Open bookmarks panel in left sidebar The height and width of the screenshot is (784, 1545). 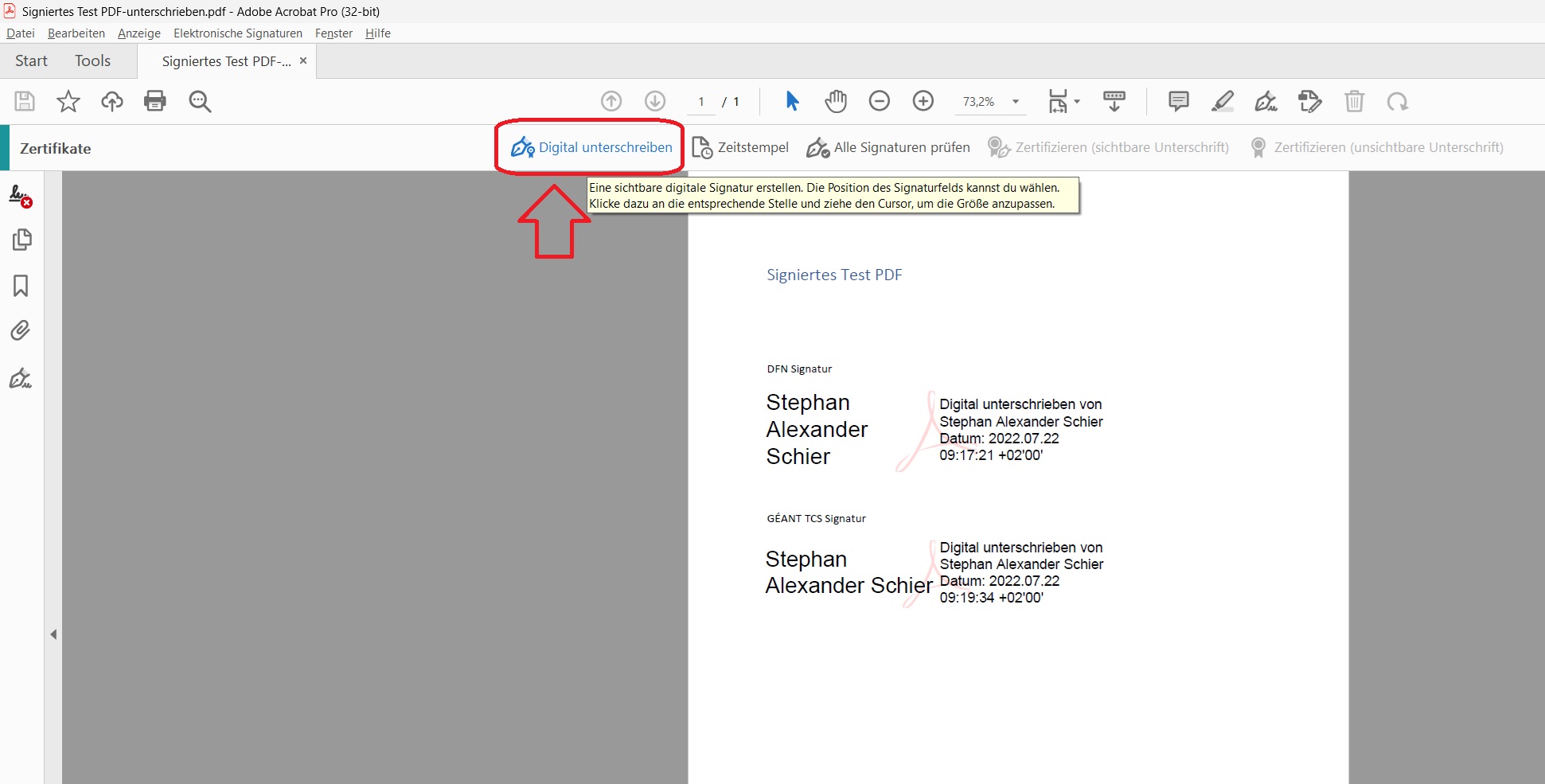click(21, 286)
